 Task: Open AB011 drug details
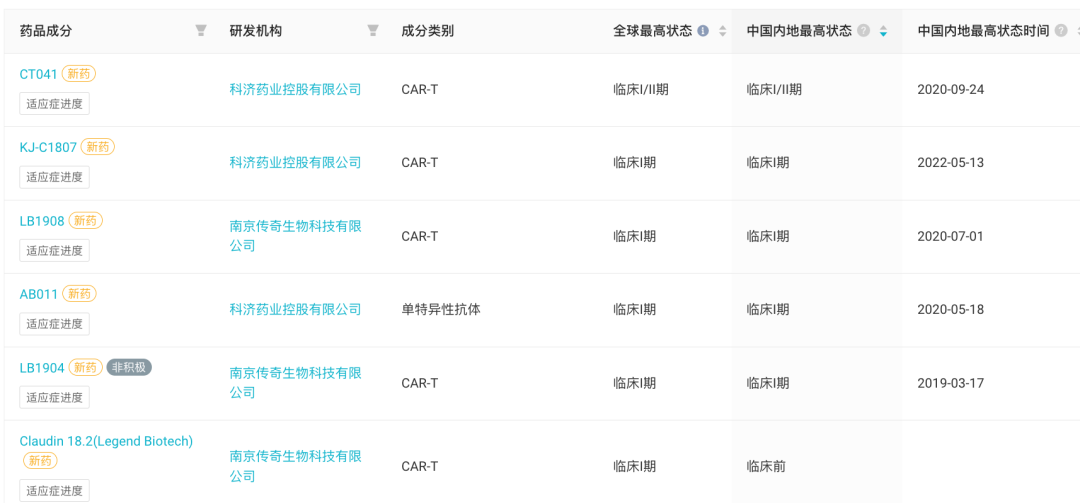[x=39, y=294]
